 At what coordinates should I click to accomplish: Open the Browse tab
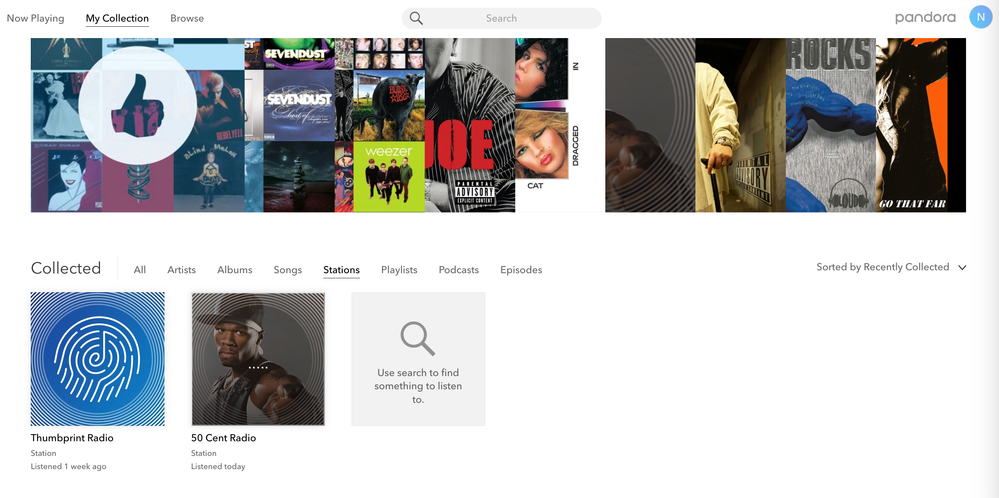pyautogui.click(x=187, y=18)
